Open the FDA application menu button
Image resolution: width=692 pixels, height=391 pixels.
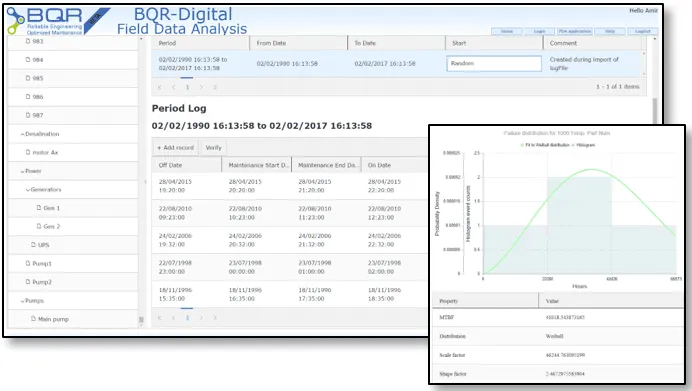pyautogui.click(x=575, y=31)
